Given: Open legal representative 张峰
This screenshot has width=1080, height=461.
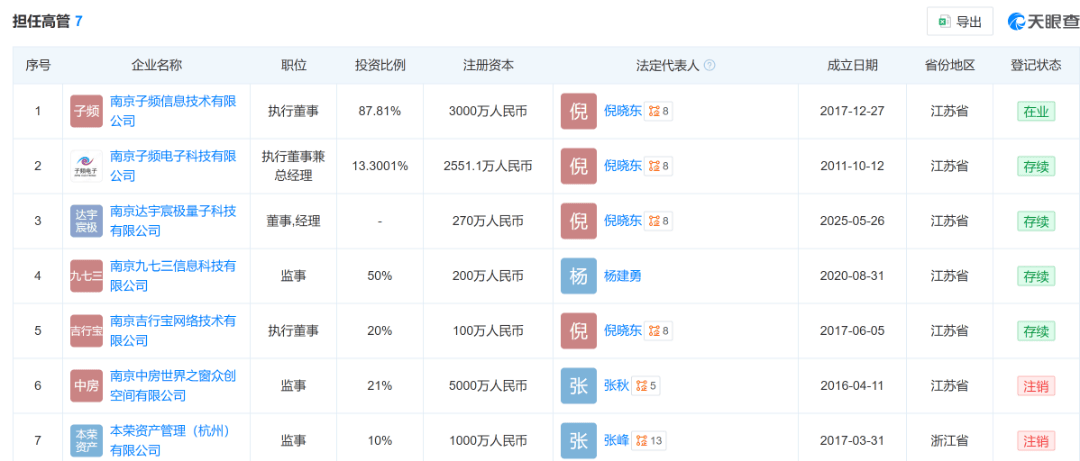Looking at the screenshot, I should pyautogui.click(x=616, y=441).
